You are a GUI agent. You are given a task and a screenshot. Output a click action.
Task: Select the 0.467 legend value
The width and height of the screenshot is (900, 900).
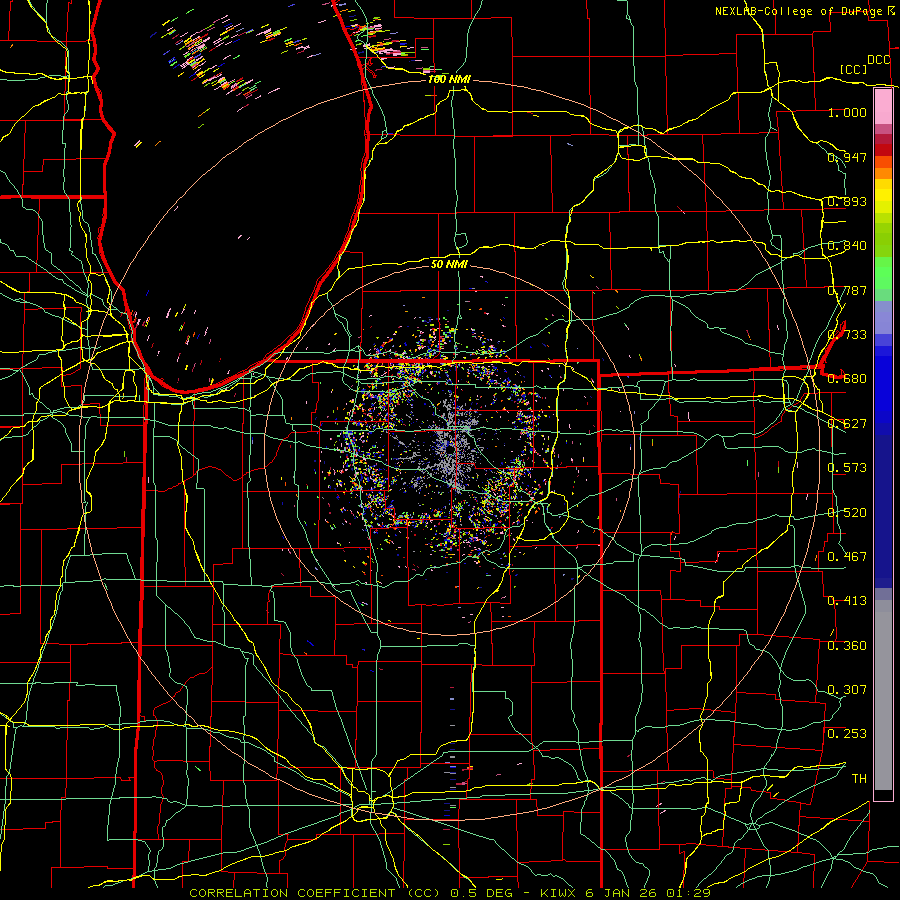point(847,557)
